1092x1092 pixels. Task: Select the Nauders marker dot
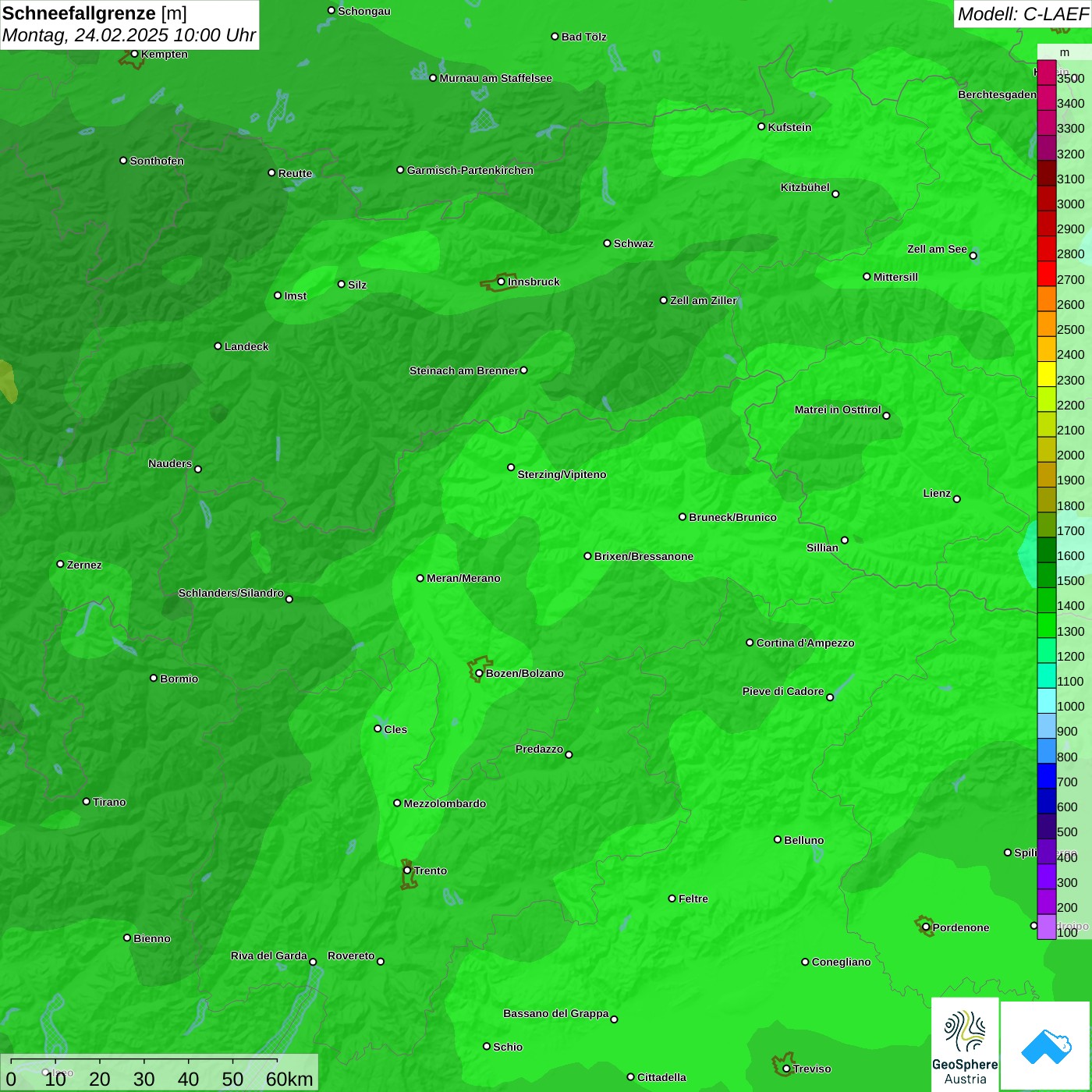[198, 469]
